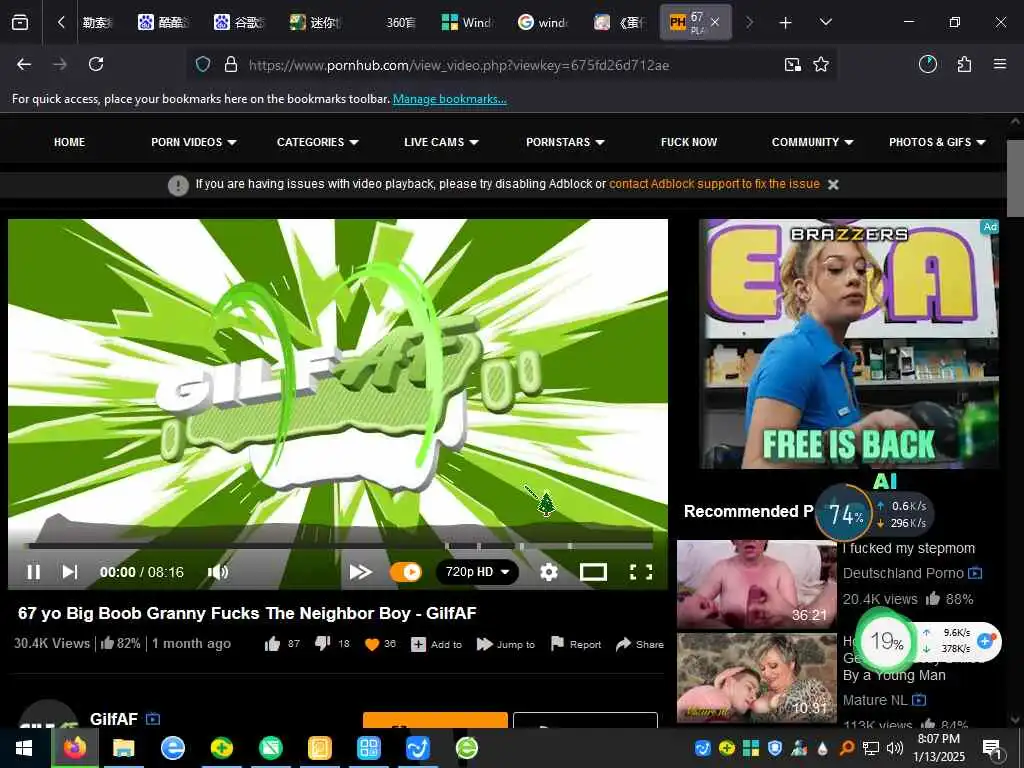Open Internet Explorer from the taskbar
1024x768 pixels.
[172, 748]
